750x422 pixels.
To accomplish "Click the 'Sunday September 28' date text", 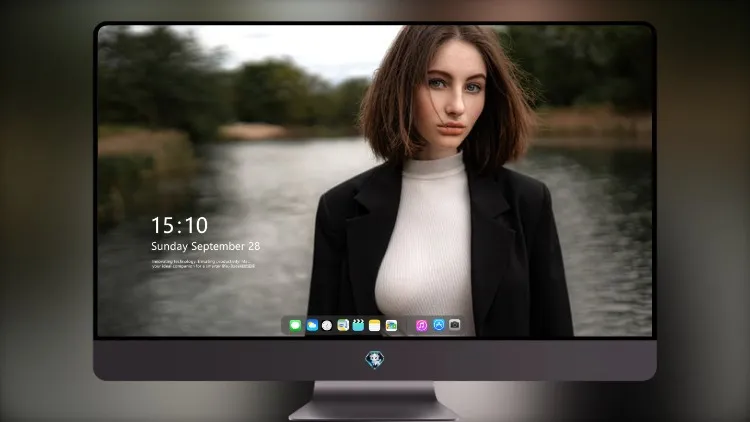I will (x=206, y=246).
